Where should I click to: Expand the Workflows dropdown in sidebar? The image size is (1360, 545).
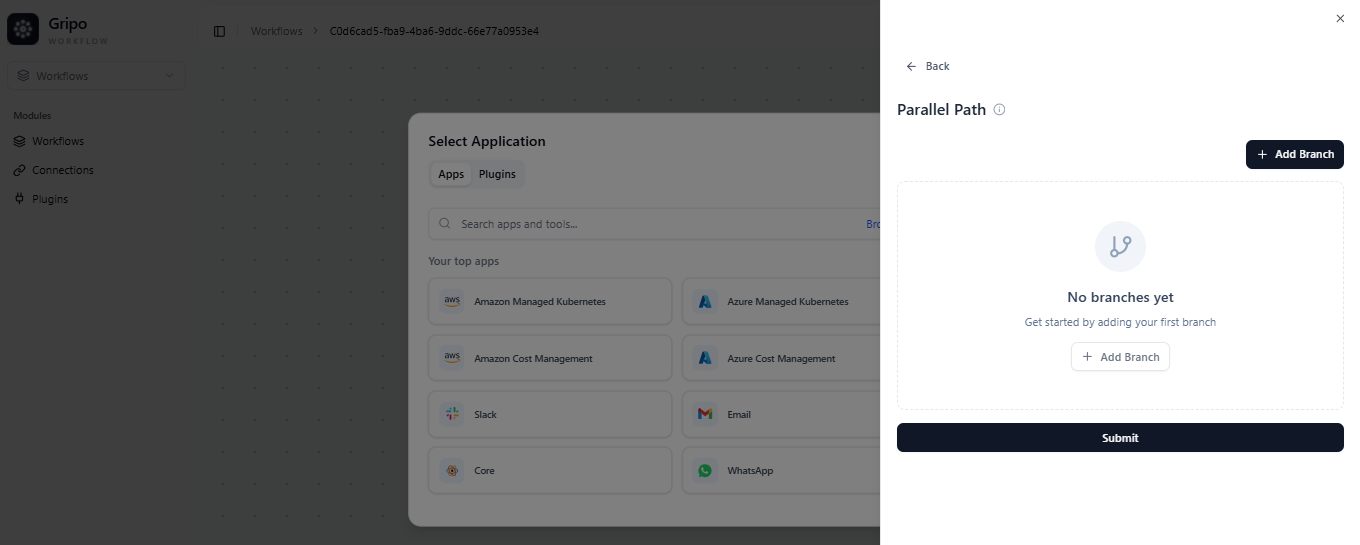(x=96, y=76)
